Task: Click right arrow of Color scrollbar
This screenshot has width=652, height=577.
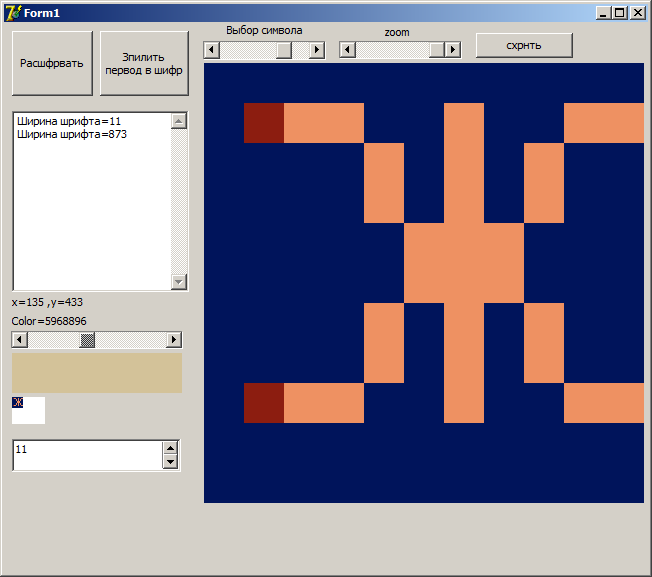Action: 174,340
